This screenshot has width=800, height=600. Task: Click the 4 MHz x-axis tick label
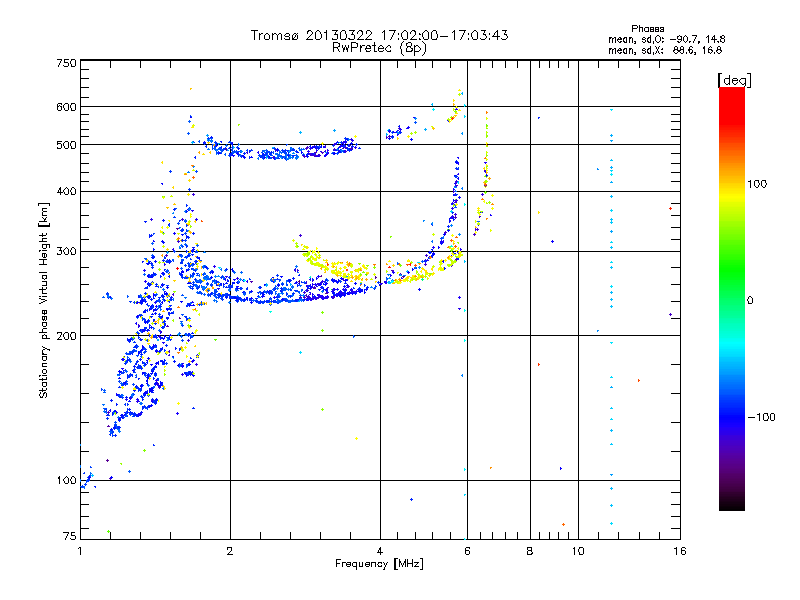point(380,551)
